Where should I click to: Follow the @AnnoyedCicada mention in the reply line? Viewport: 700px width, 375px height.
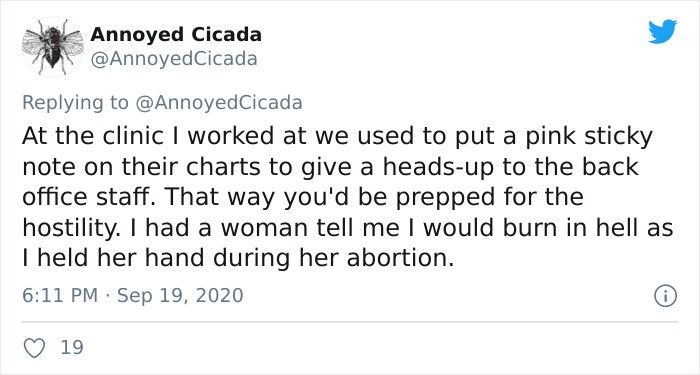[218, 103]
